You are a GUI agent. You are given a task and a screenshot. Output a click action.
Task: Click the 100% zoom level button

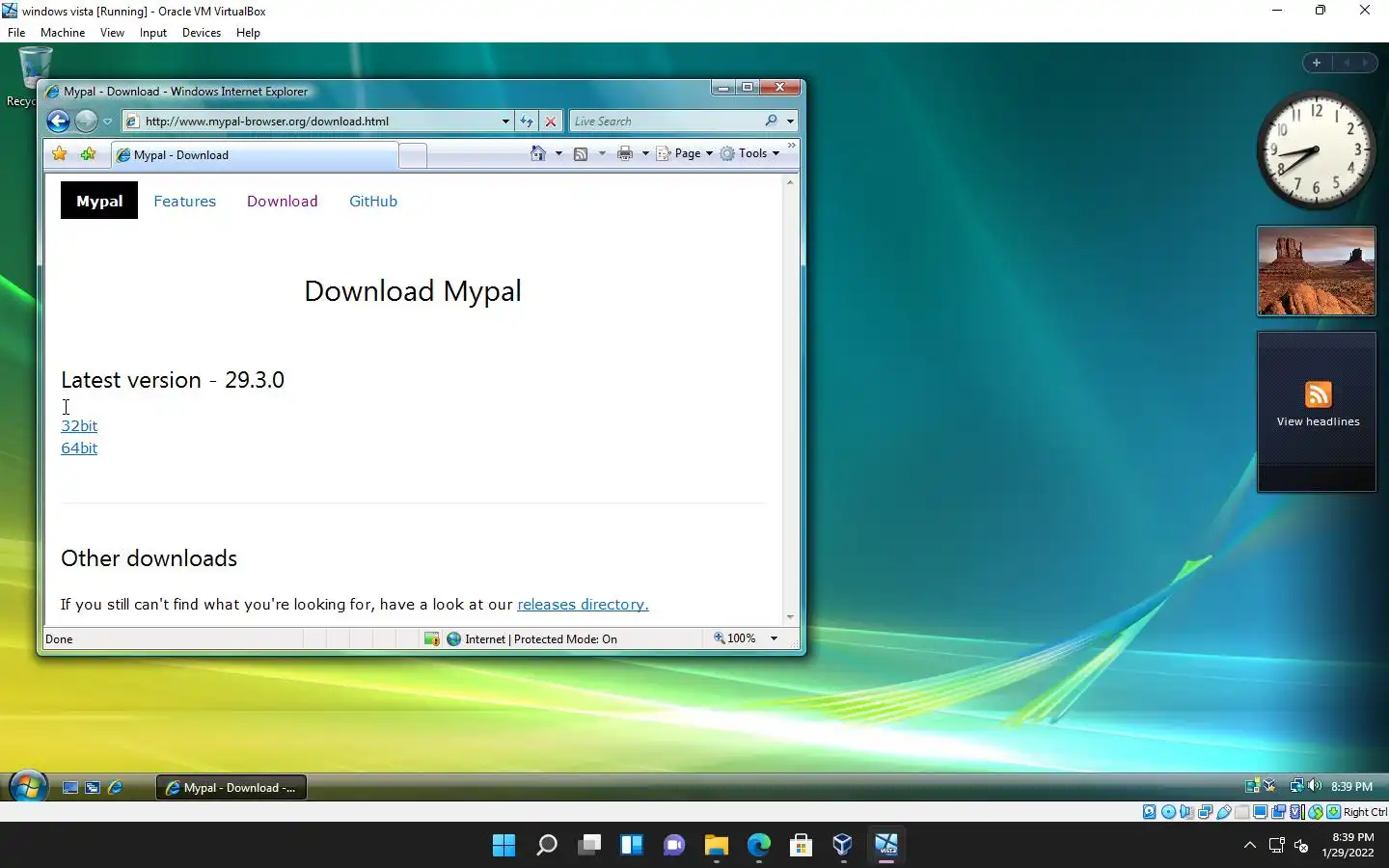pos(735,638)
